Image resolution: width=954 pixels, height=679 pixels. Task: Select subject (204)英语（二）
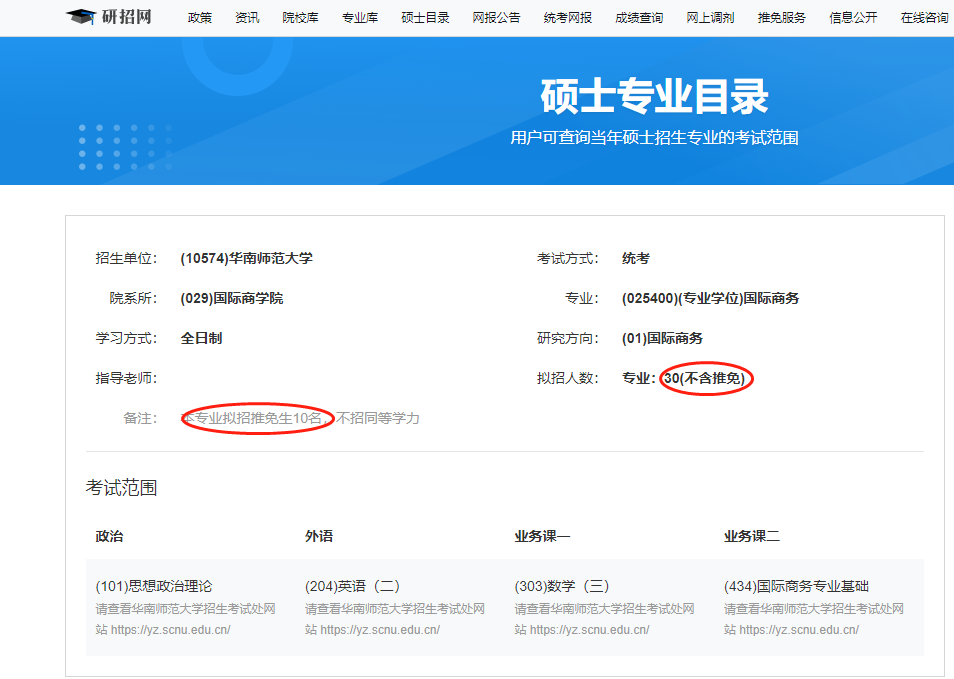pos(353,586)
